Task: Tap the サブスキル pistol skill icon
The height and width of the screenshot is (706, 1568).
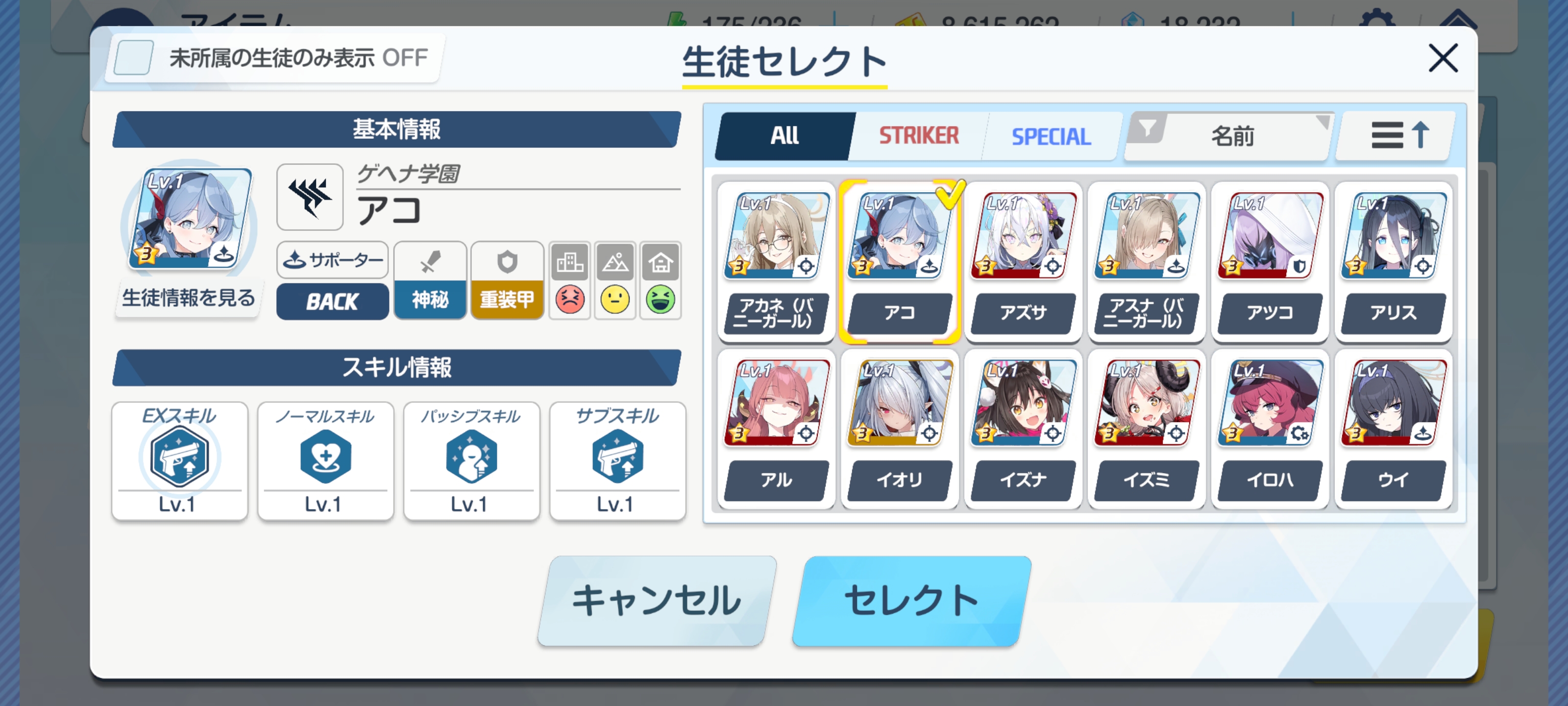Action: click(618, 457)
